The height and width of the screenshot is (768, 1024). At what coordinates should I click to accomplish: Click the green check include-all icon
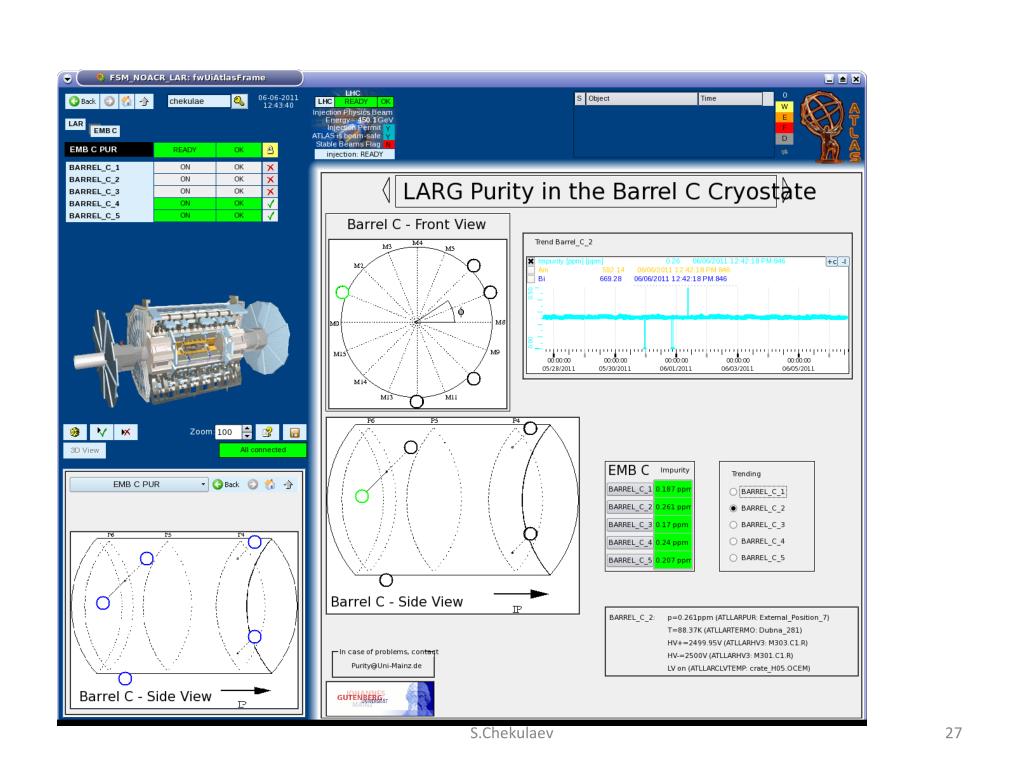101,432
